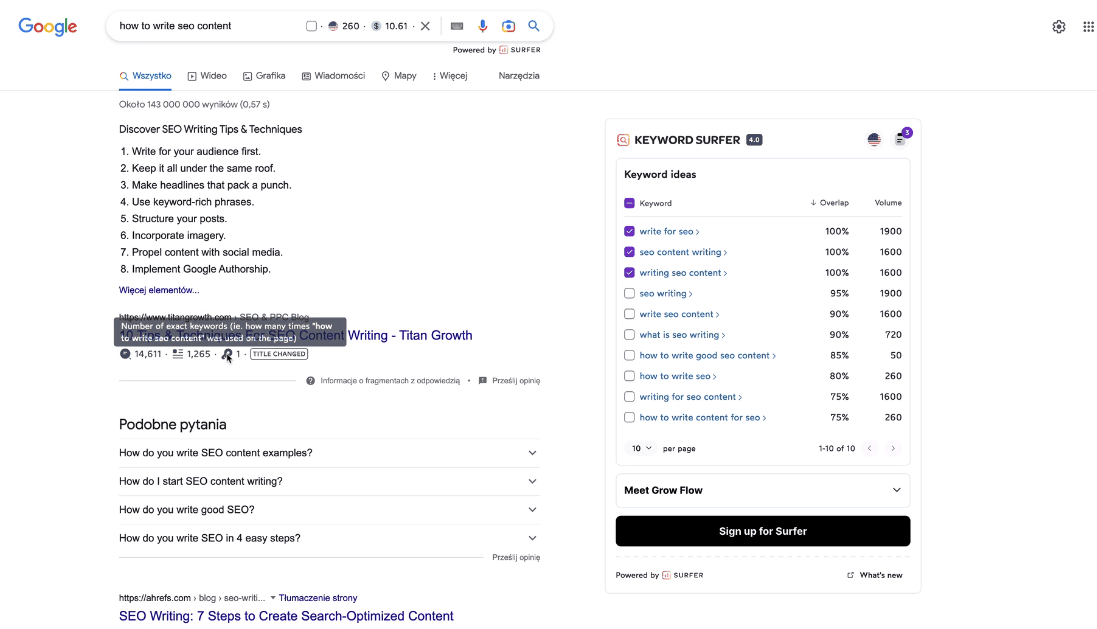Click the Keyword Surfer US flag icon
1097x629 pixels.
click(874, 140)
